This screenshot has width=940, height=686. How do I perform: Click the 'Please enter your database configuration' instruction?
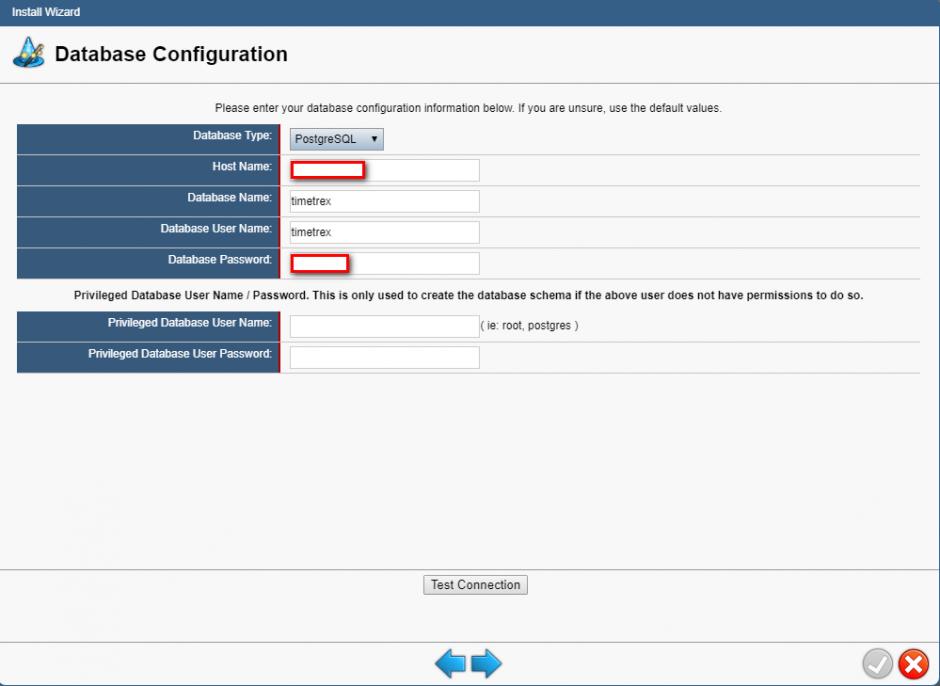point(468,109)
